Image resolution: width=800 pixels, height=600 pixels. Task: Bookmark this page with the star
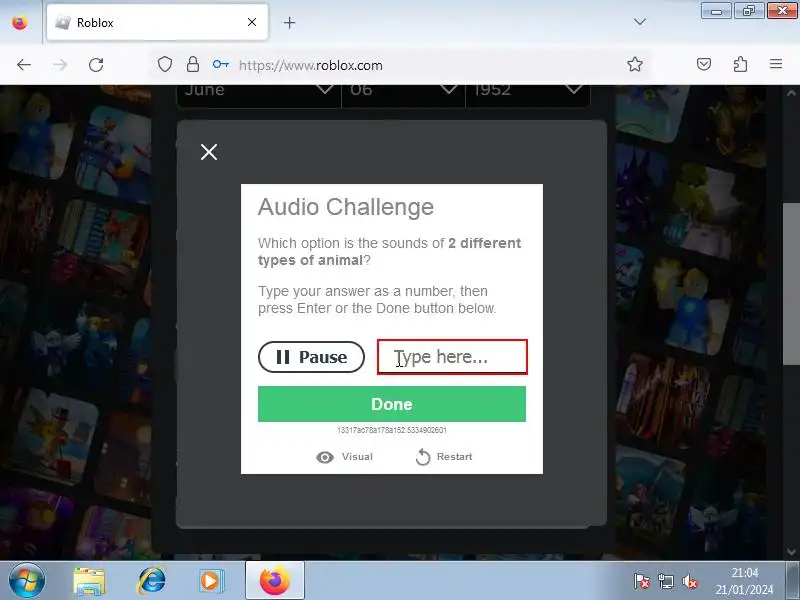[635, 64]
